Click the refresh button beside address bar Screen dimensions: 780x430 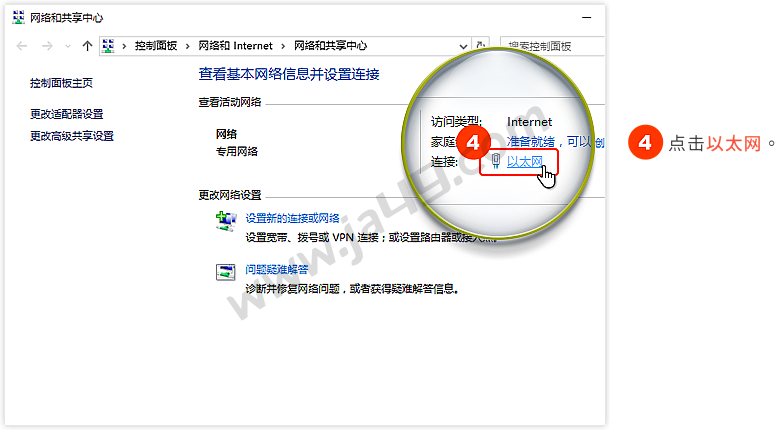(x=482, y=46)
